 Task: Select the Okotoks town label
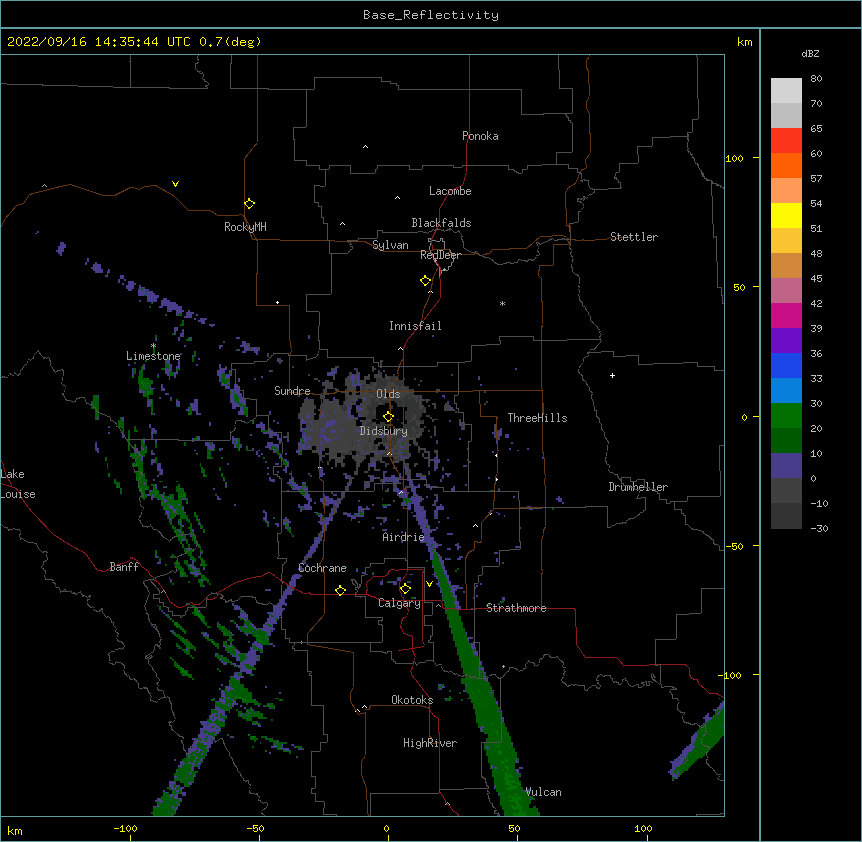(412, 700)
